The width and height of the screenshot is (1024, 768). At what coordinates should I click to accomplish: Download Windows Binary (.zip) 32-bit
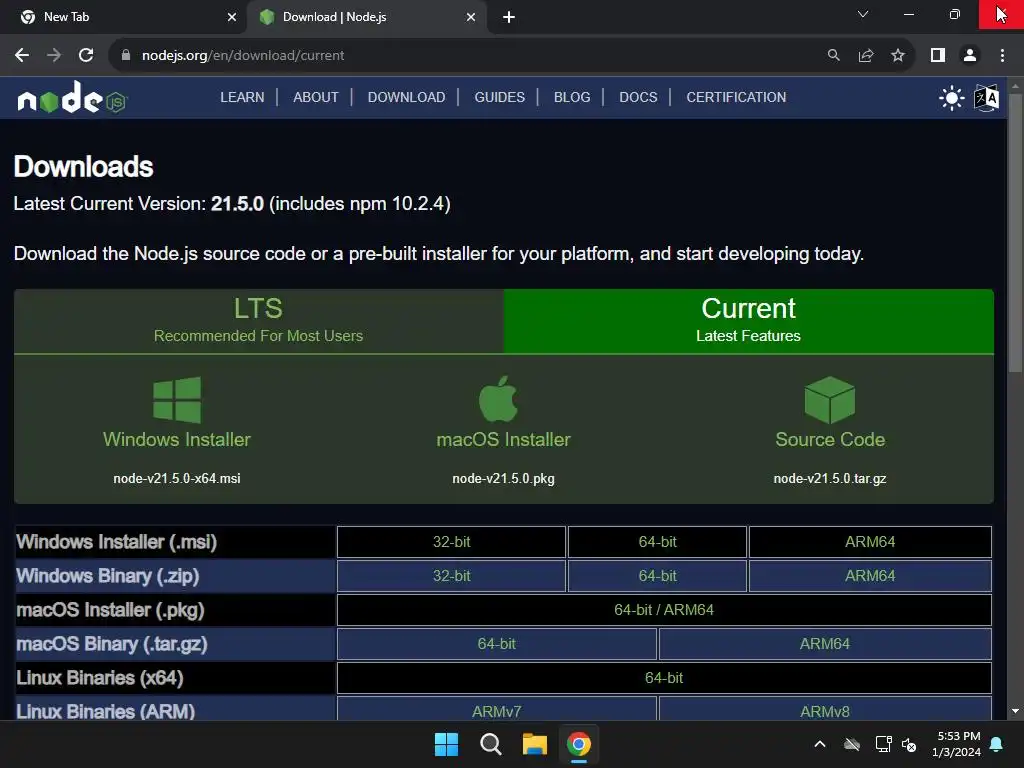click(x=451, y=576)
